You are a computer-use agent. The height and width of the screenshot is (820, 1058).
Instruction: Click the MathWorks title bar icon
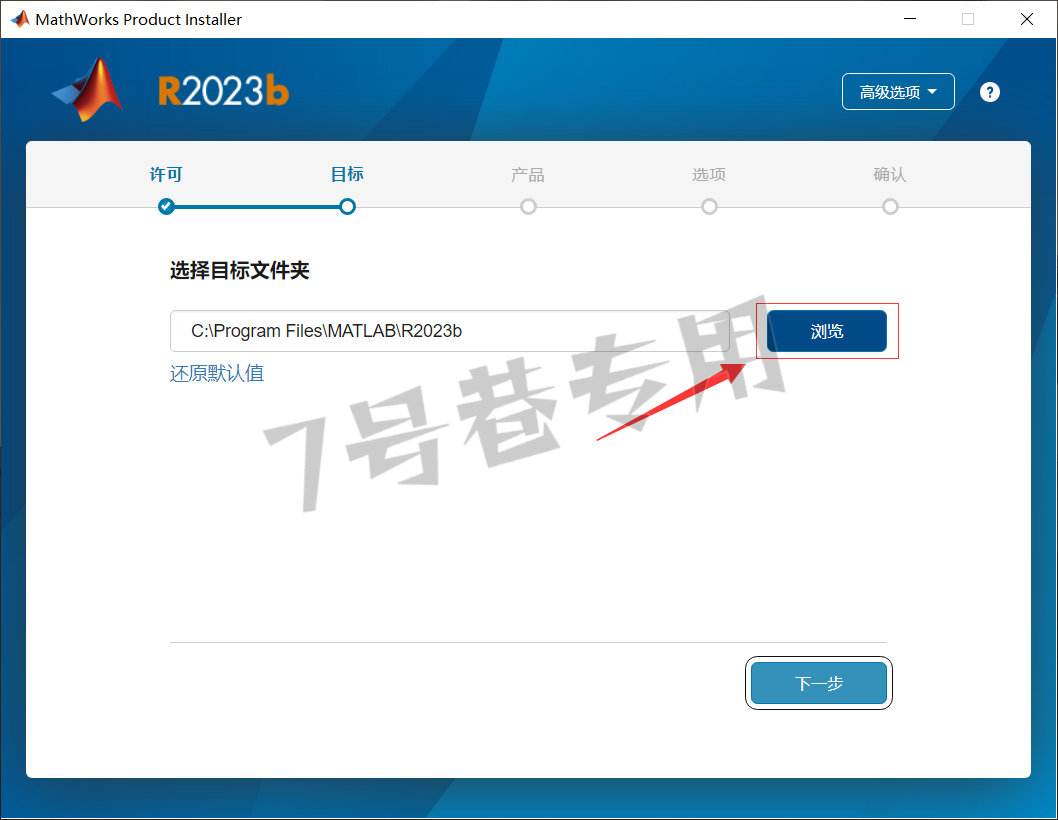tap(20, 19)
